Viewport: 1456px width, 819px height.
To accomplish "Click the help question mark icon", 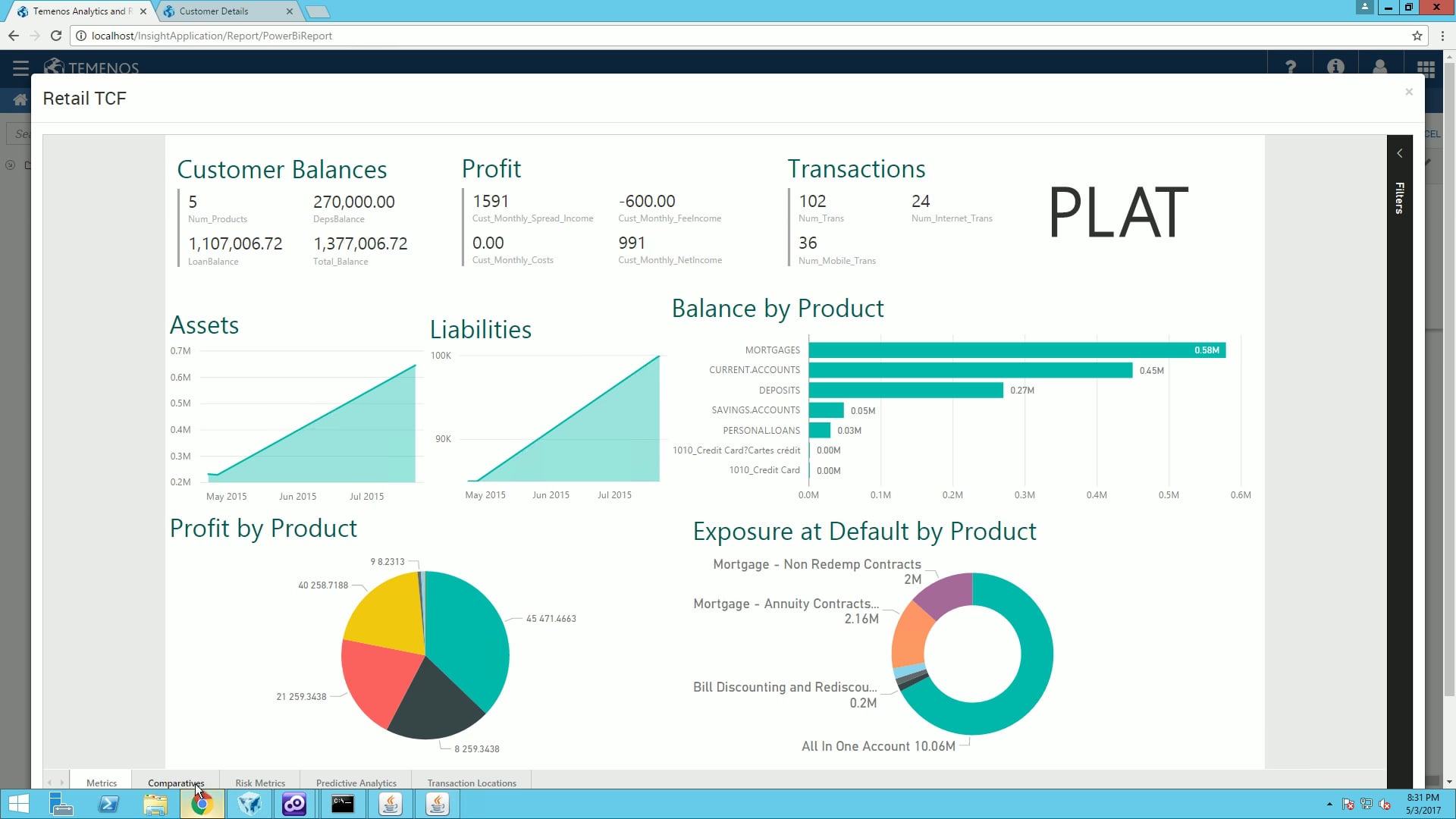I will click(x=1291, y=67).
